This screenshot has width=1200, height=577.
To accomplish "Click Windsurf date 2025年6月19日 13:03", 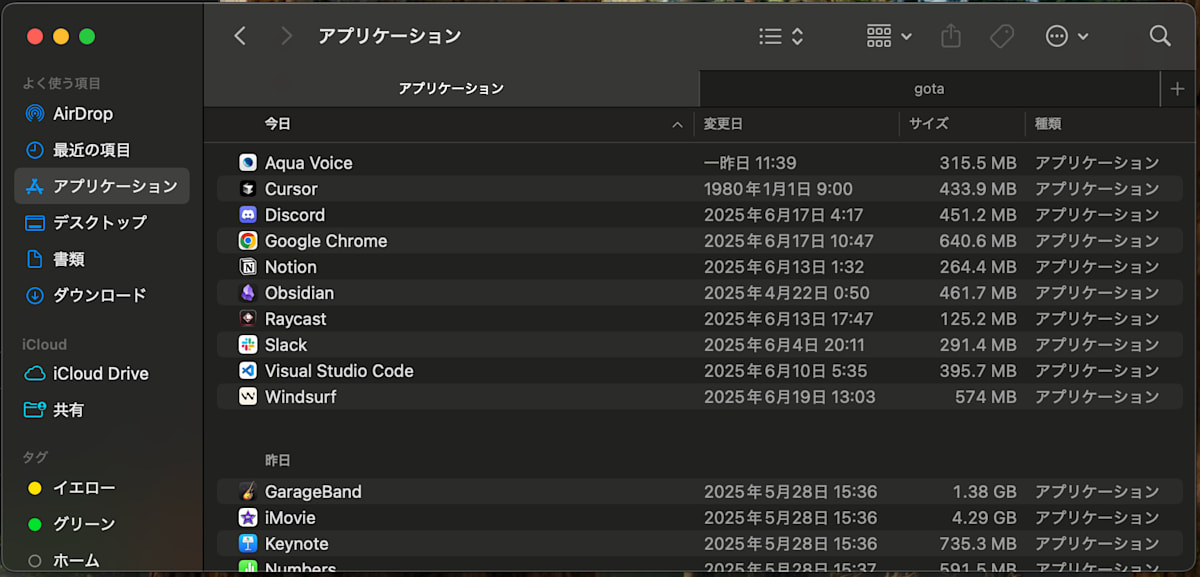I will point(789,397).
